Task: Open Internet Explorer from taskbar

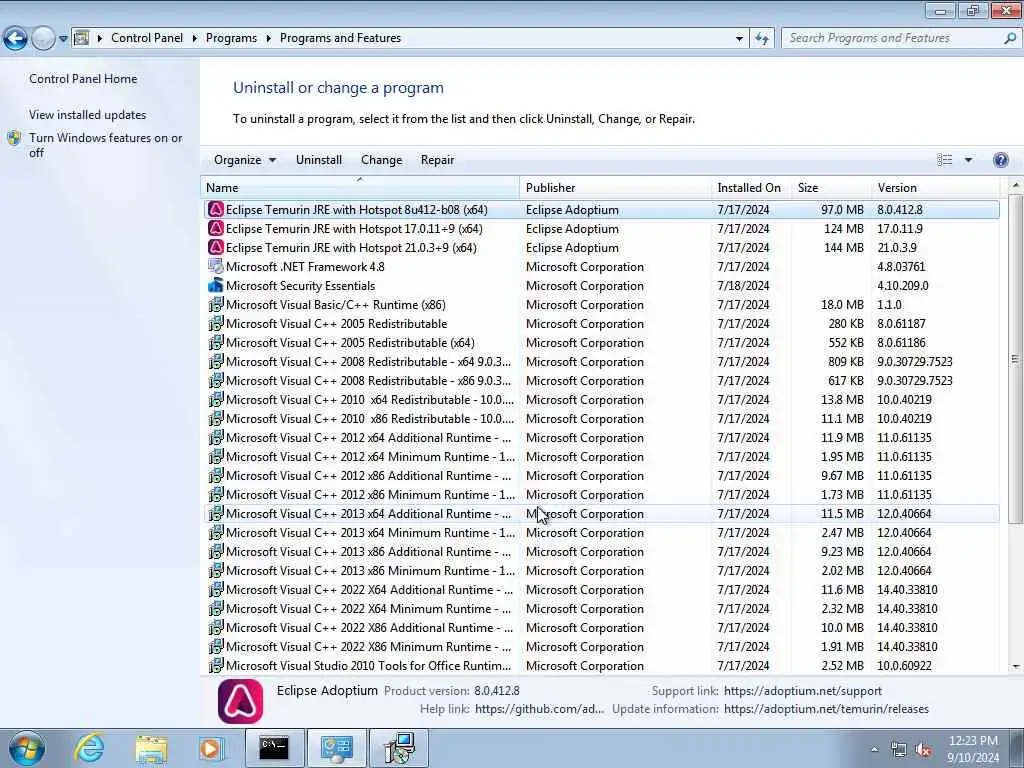Action: coord(88,748)
